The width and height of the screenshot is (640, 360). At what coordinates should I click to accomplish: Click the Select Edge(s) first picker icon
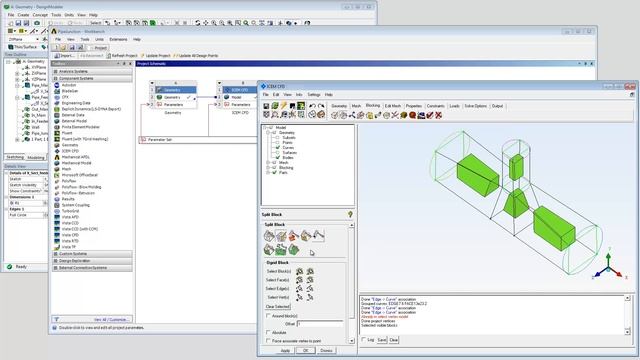[x=300, y=289]
